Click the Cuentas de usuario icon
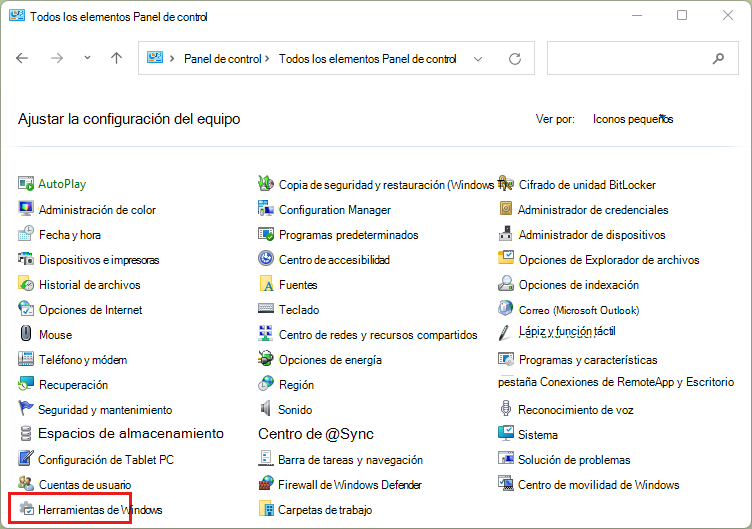752x529 pixels. [x=26, y=483]
